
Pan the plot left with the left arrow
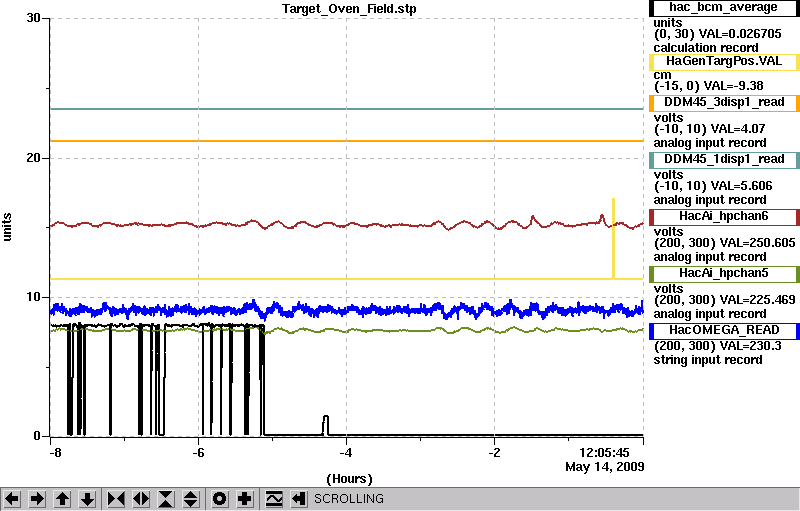tap(12, 498)
